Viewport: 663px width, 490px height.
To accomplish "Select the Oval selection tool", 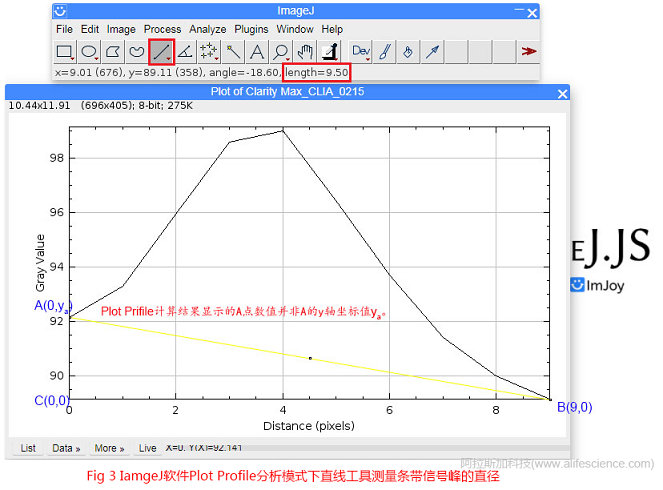I will pos(89,50).
